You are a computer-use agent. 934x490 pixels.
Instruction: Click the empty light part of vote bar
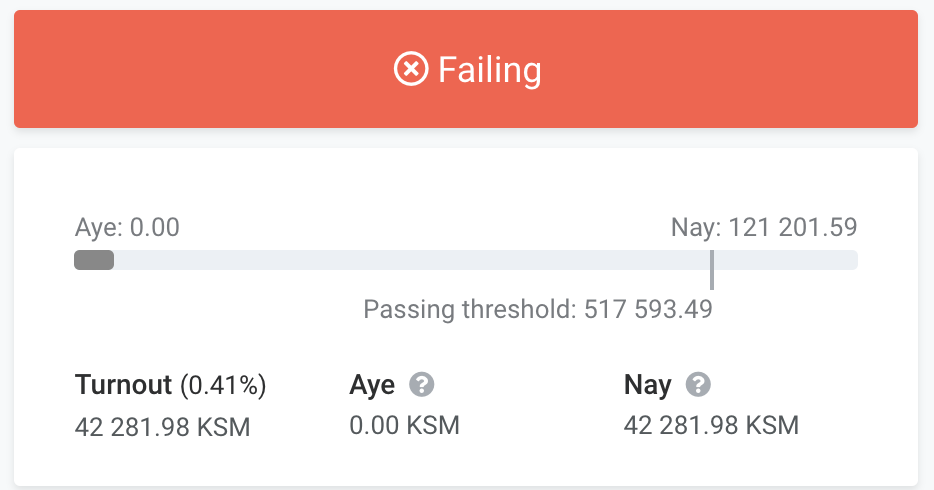click(x=411, y=260)
